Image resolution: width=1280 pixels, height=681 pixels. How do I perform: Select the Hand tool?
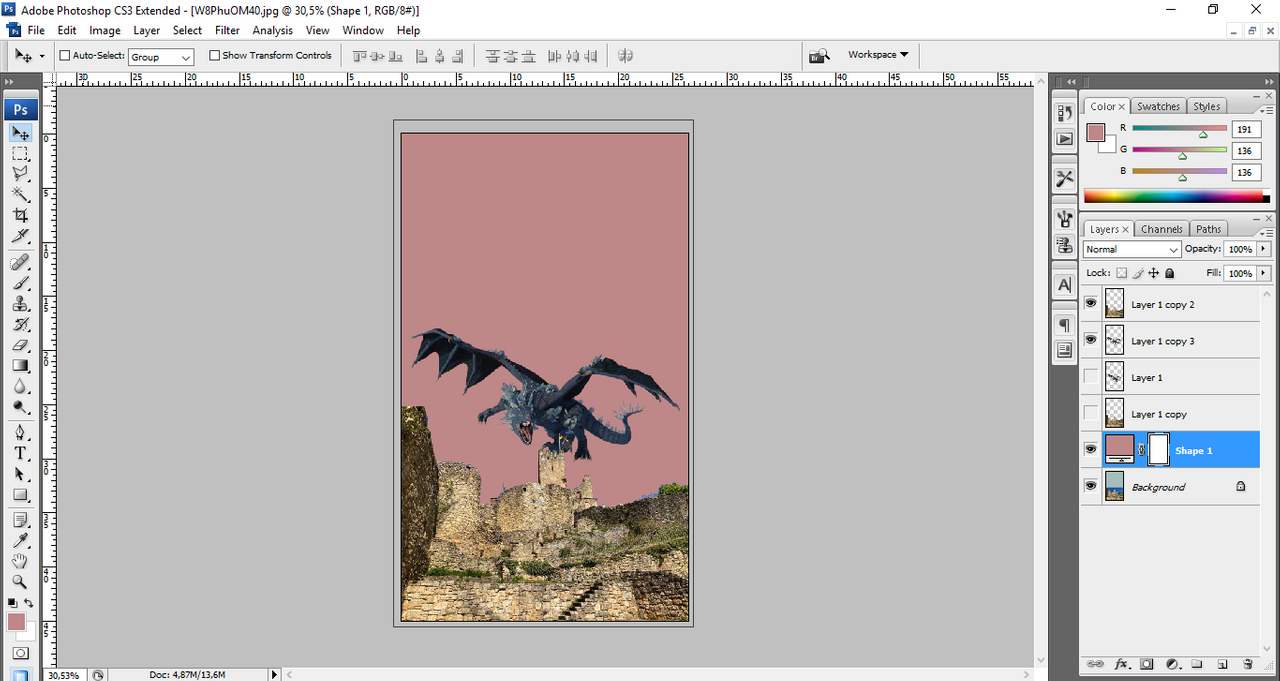click(x=20, y=561)
